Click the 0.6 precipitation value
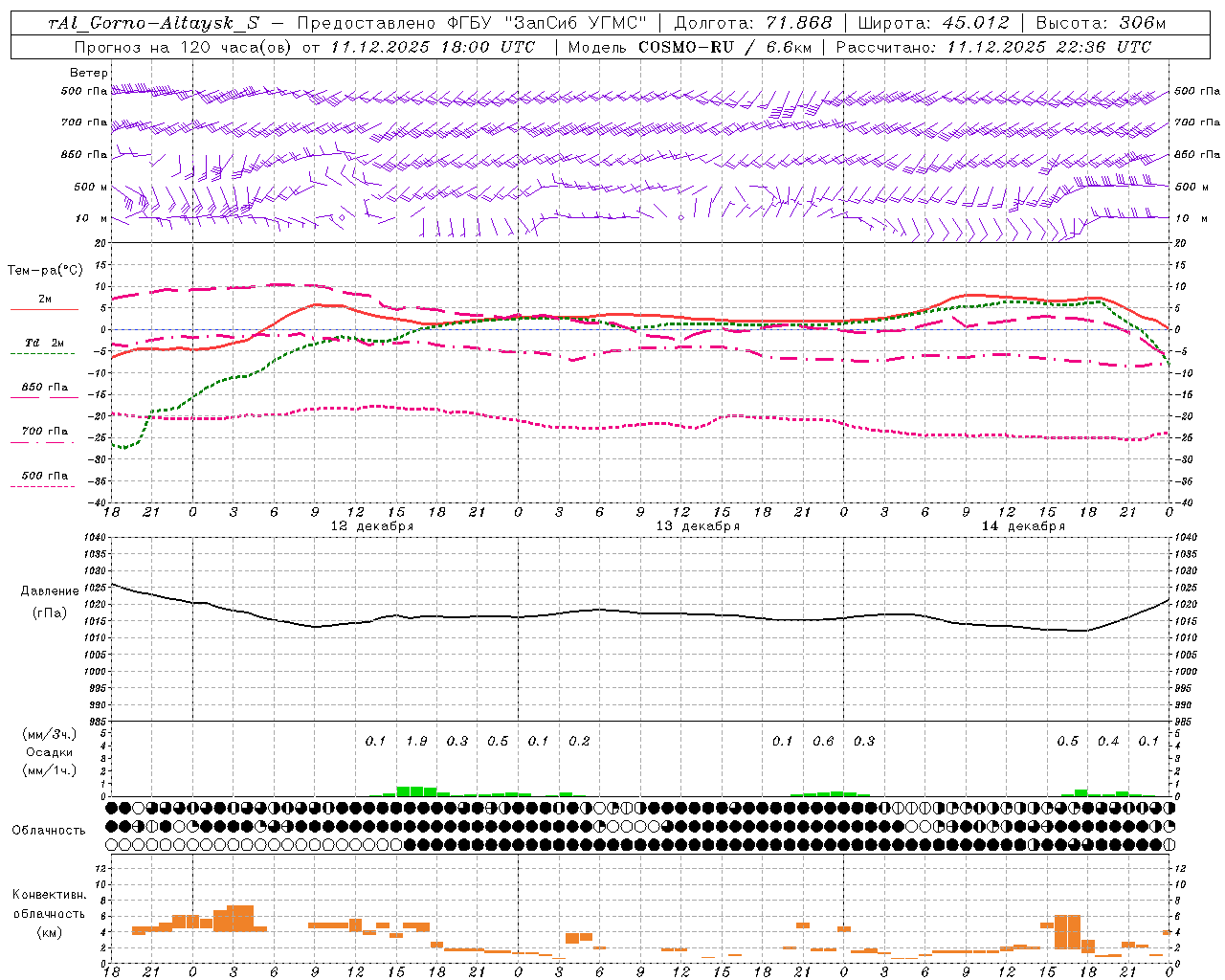This screenshot has width=1225, height=980. tap(823, 742)
